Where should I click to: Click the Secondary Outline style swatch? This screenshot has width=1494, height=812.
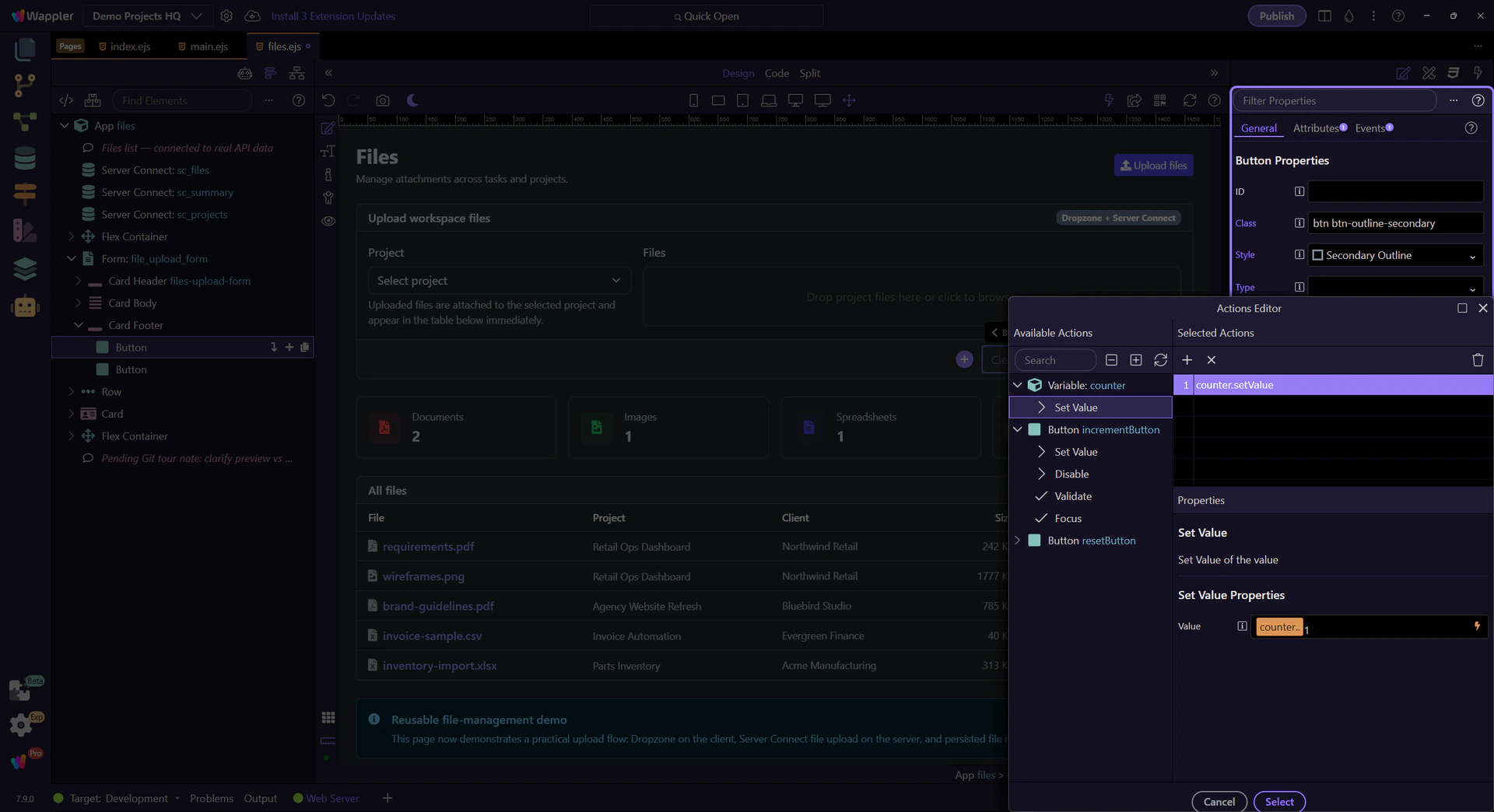1317,255
